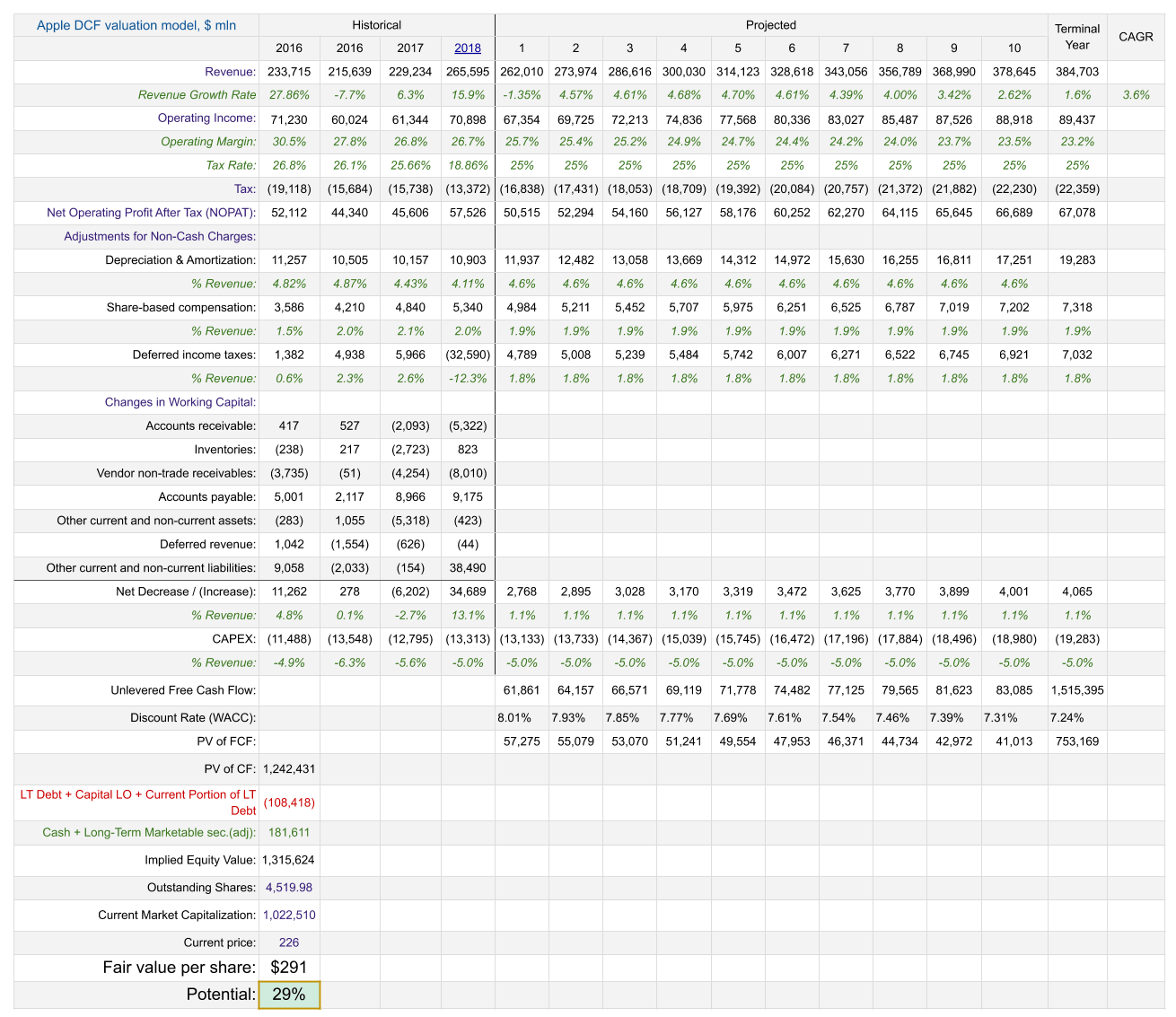Click the Historical section header
Image resolution: width=1176 pixels, height=1017 pixels.
(x=377, y=25)
